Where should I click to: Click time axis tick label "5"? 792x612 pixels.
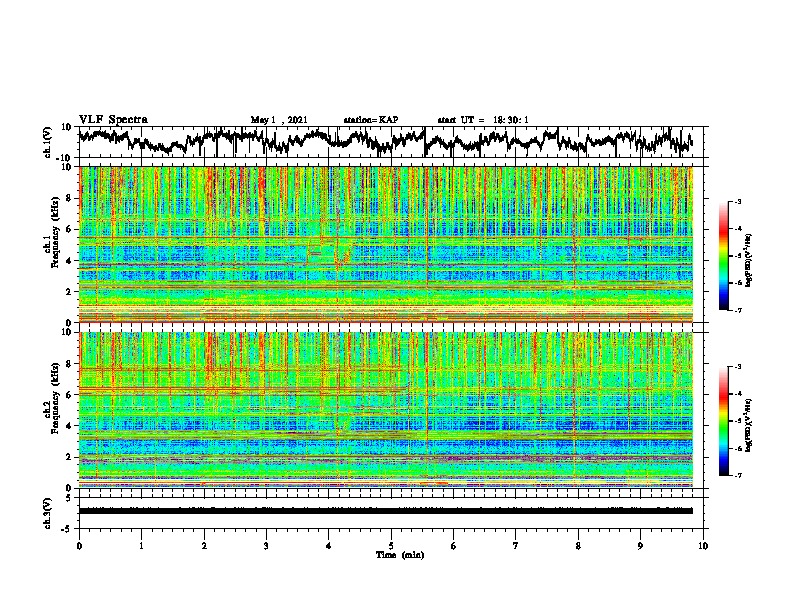pyautogui.click(x=391, y=545)
